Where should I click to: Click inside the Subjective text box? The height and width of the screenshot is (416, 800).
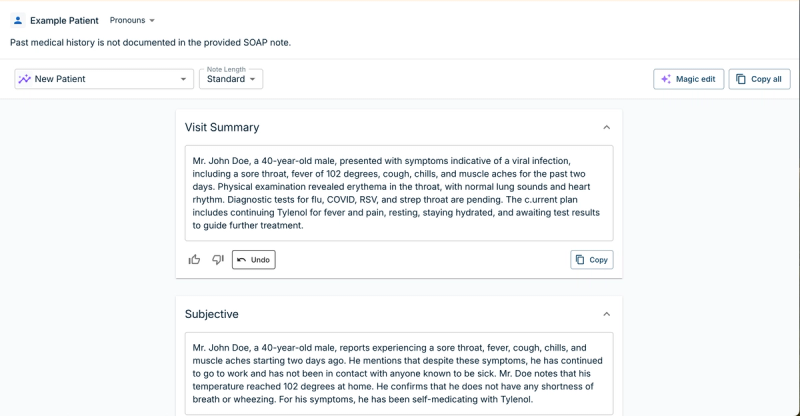pyautogui.click(x=399, y=374)
